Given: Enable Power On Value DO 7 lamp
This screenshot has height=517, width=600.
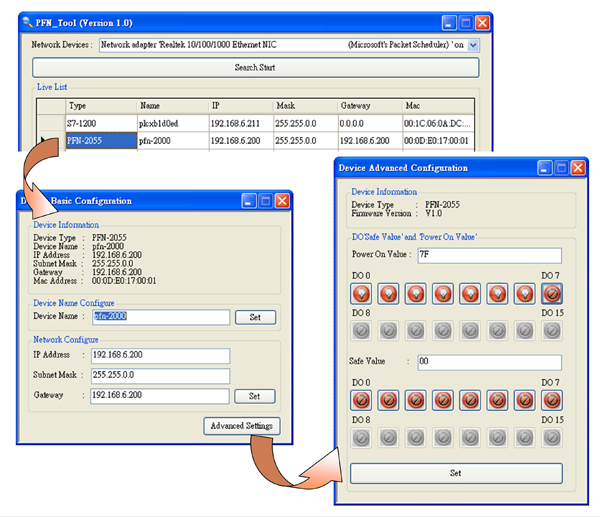Looking at the screenshot, I should tap(552, 294).
